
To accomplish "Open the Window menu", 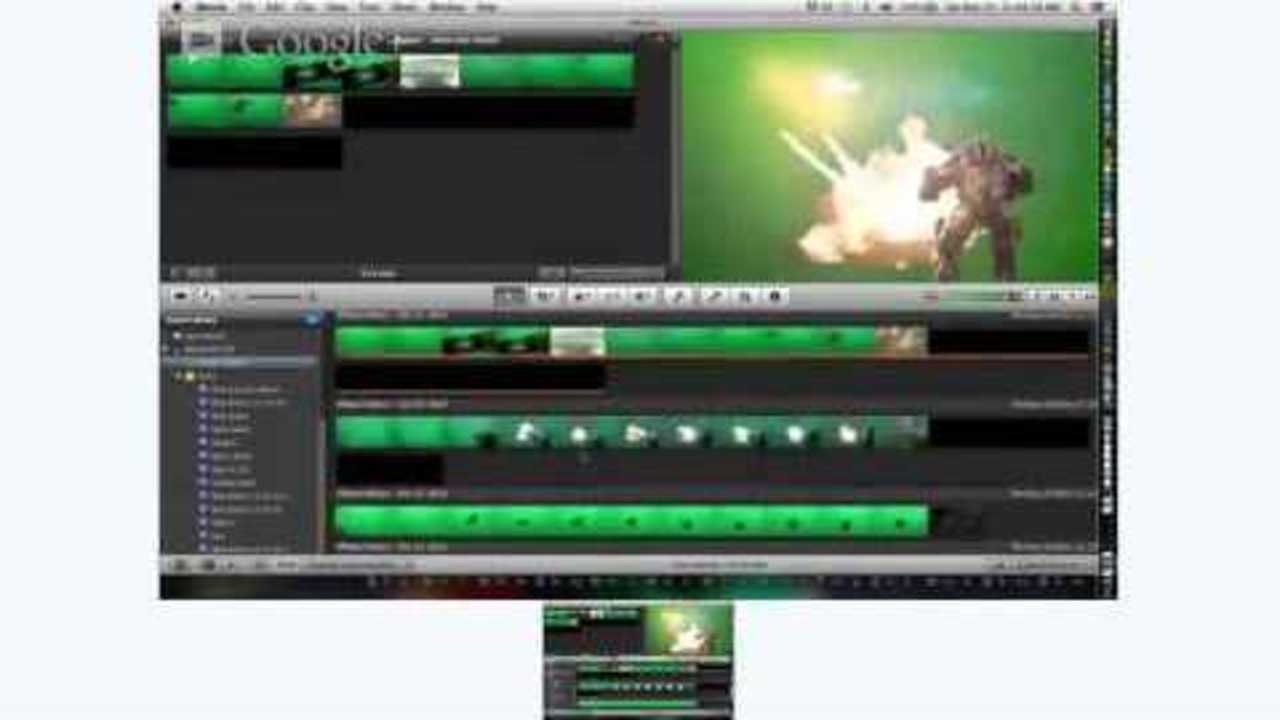I will tap(446, 6).
